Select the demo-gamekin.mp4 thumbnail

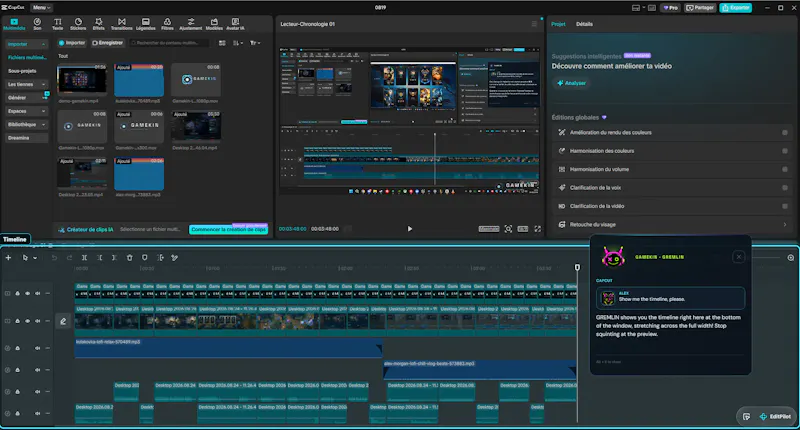pos(82,80)
